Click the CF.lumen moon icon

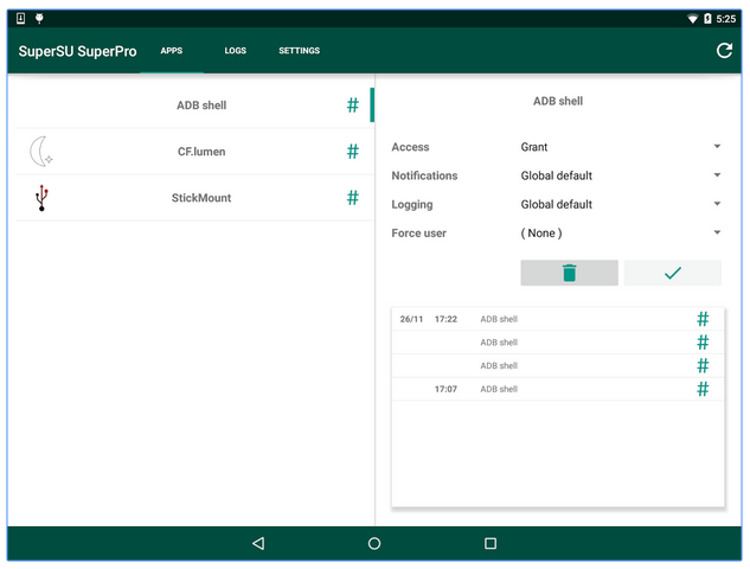pos(41,152)
